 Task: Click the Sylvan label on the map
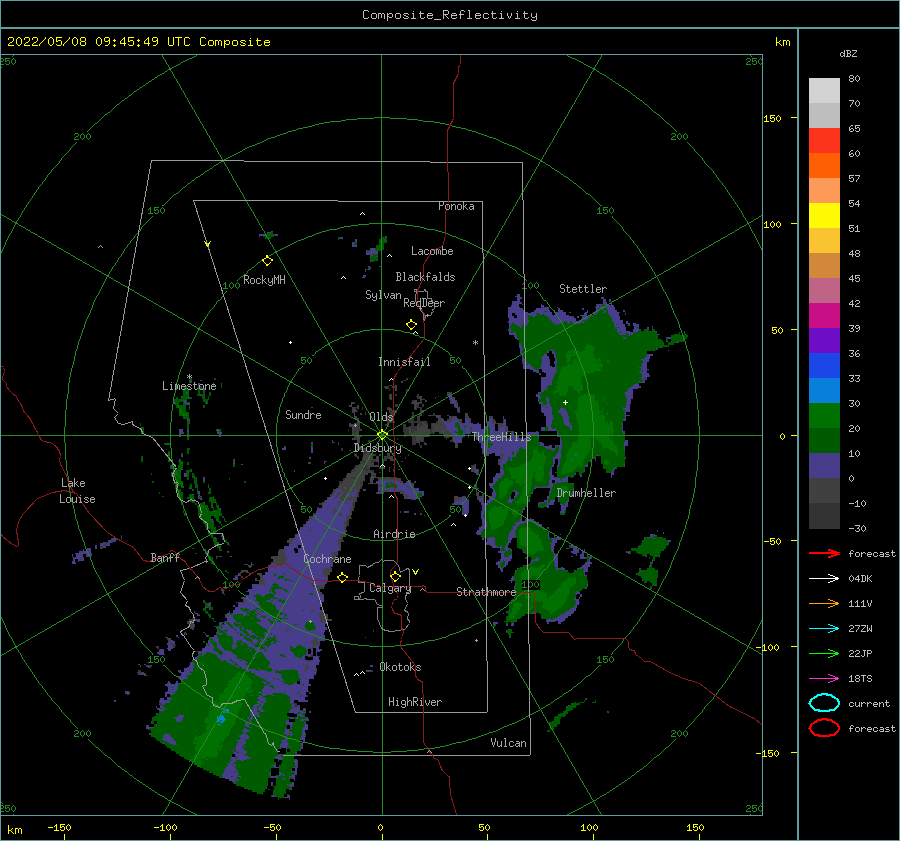click(x=383, y=295)
